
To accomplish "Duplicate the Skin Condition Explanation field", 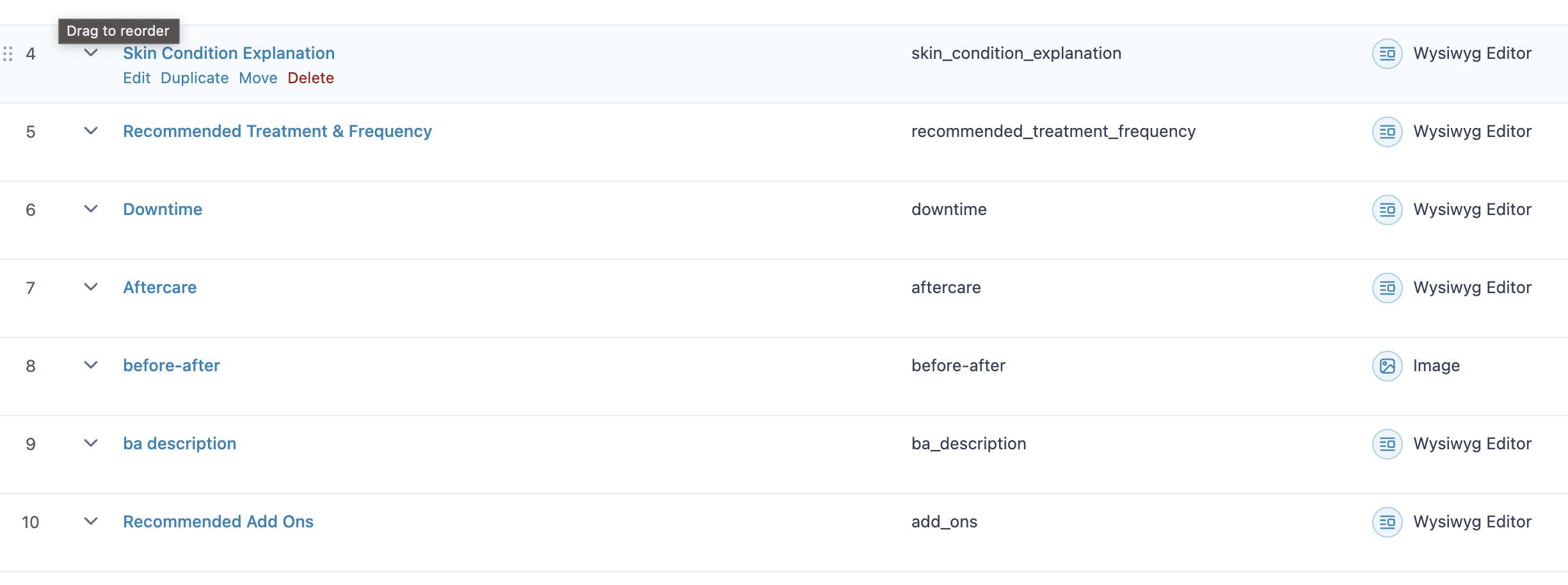I will coord(194,78).
